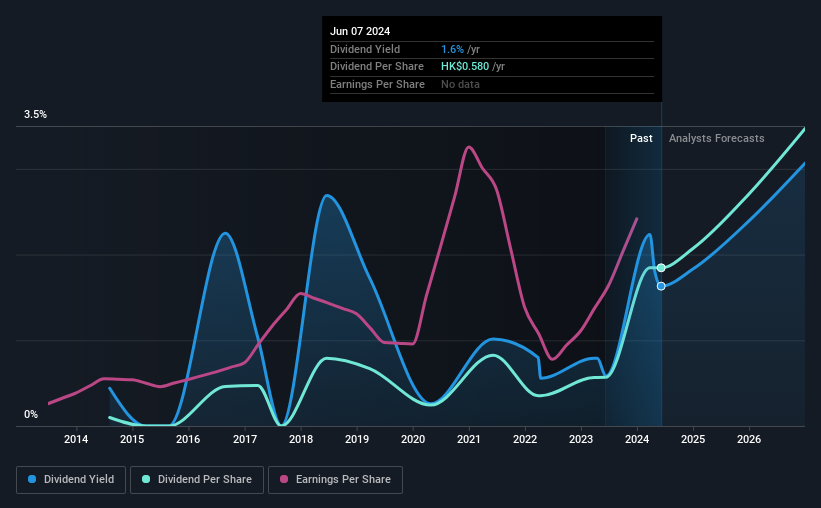Click the '1.6%' dividend yield value
Screen dimensions: 821x508
(452, 49)
